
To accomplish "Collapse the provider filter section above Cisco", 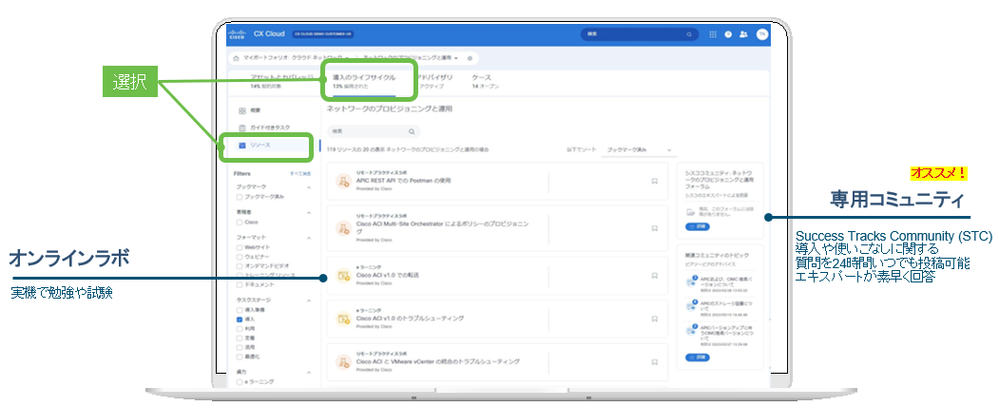I will pyautogui.click(x=309, y=213).
